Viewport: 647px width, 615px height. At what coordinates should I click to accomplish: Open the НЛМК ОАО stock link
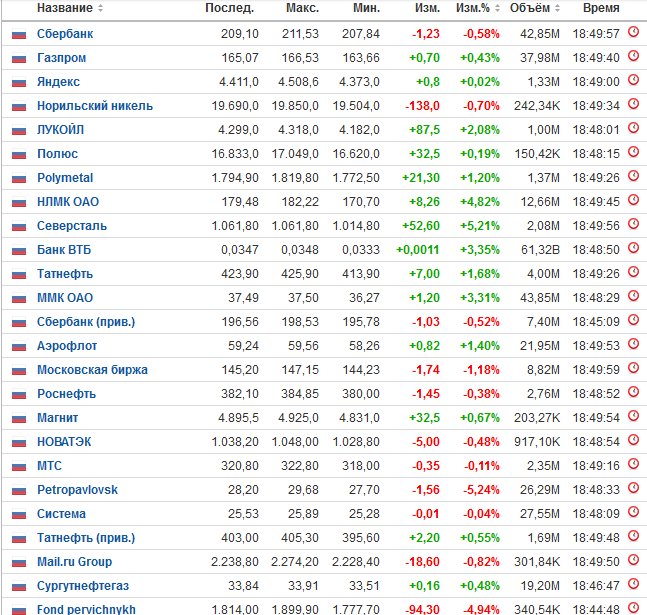[68, 201]
